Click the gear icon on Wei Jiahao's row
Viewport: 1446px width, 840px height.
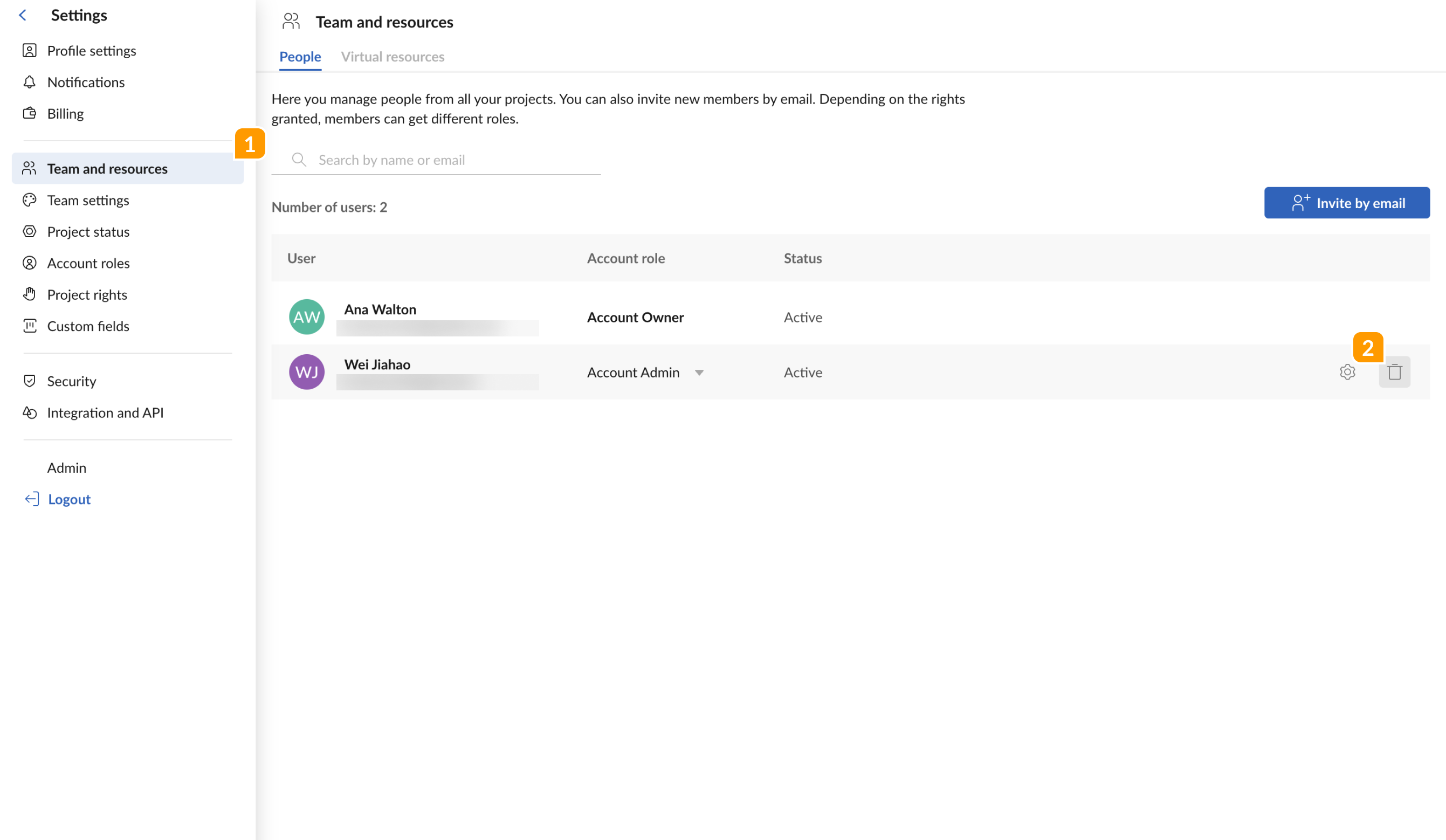(1347, 372)
